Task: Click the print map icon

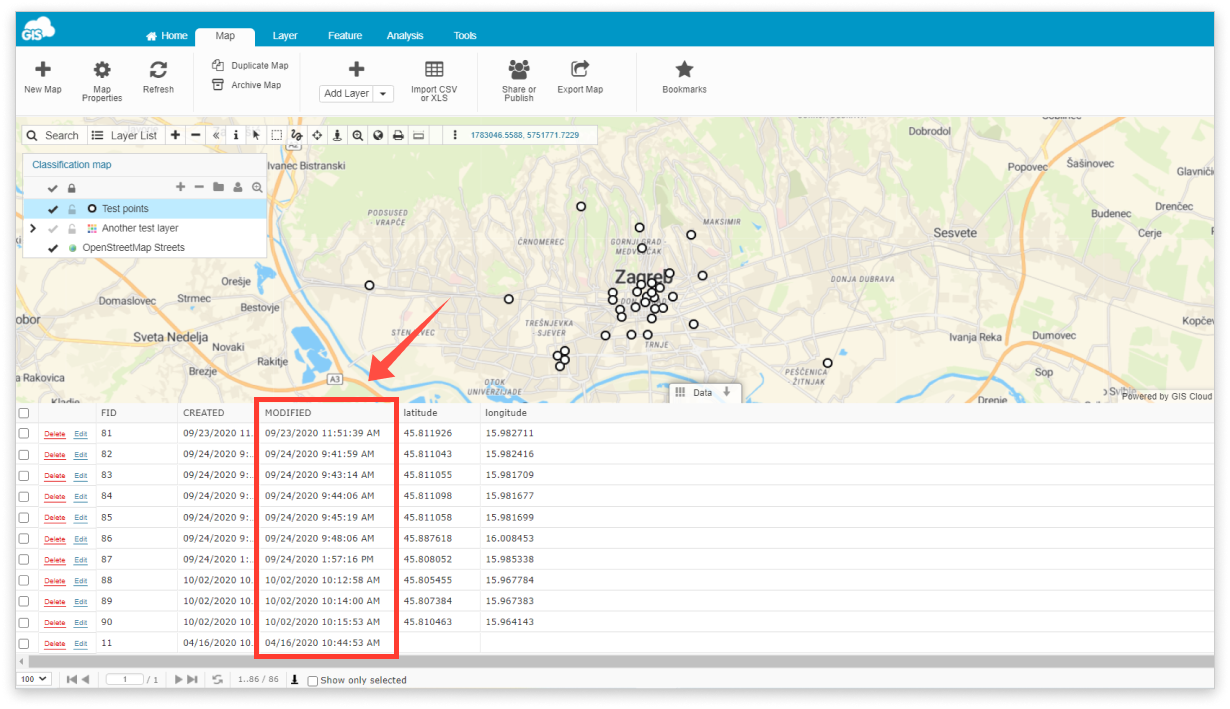Action: [398, 135]
